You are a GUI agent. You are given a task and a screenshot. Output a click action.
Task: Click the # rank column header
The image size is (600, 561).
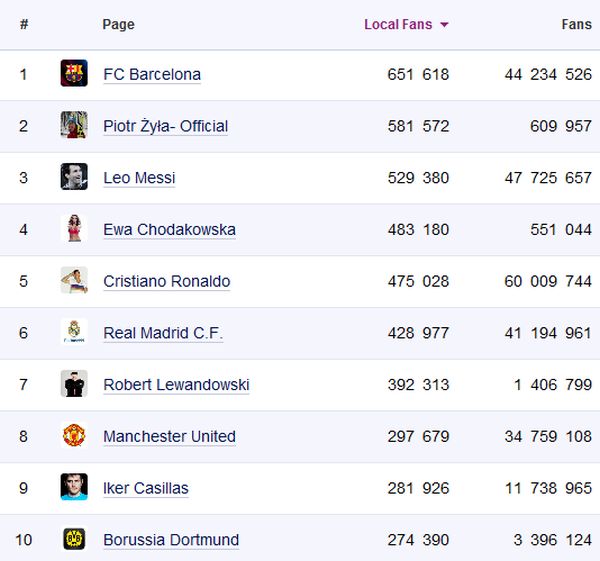click(x=24, y=24)
